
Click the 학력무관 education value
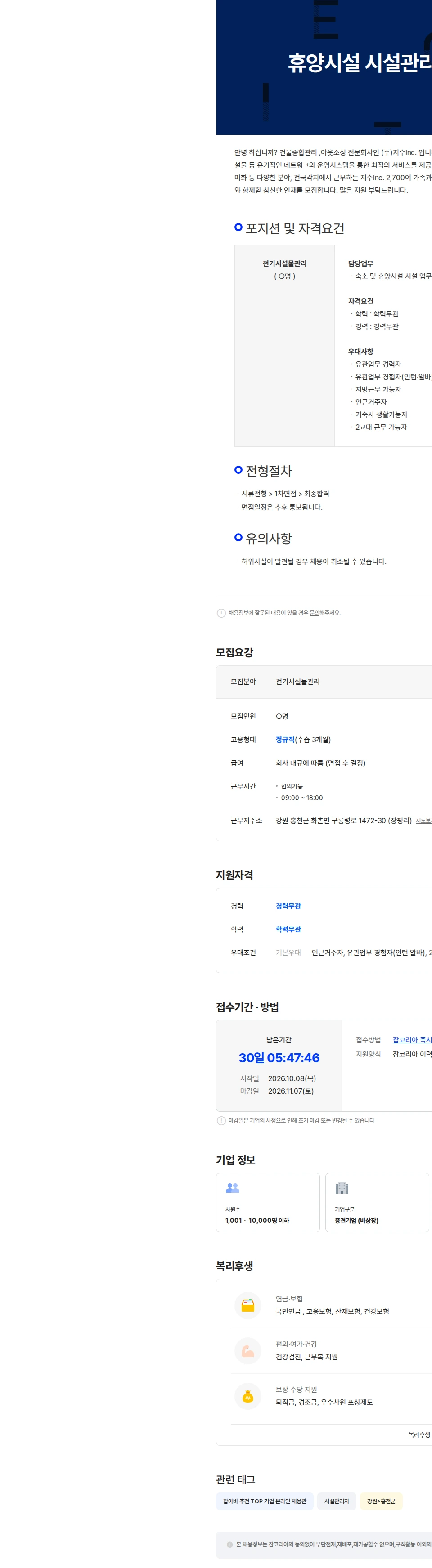pyautogui.click(x=288, y=929)
